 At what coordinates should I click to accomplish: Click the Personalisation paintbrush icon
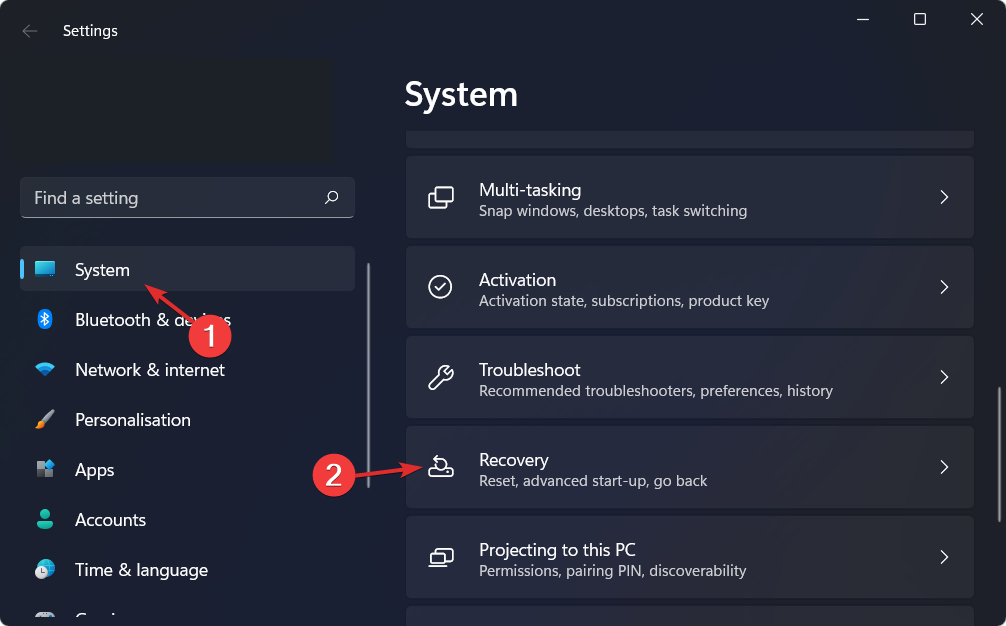tap(45, 420)
